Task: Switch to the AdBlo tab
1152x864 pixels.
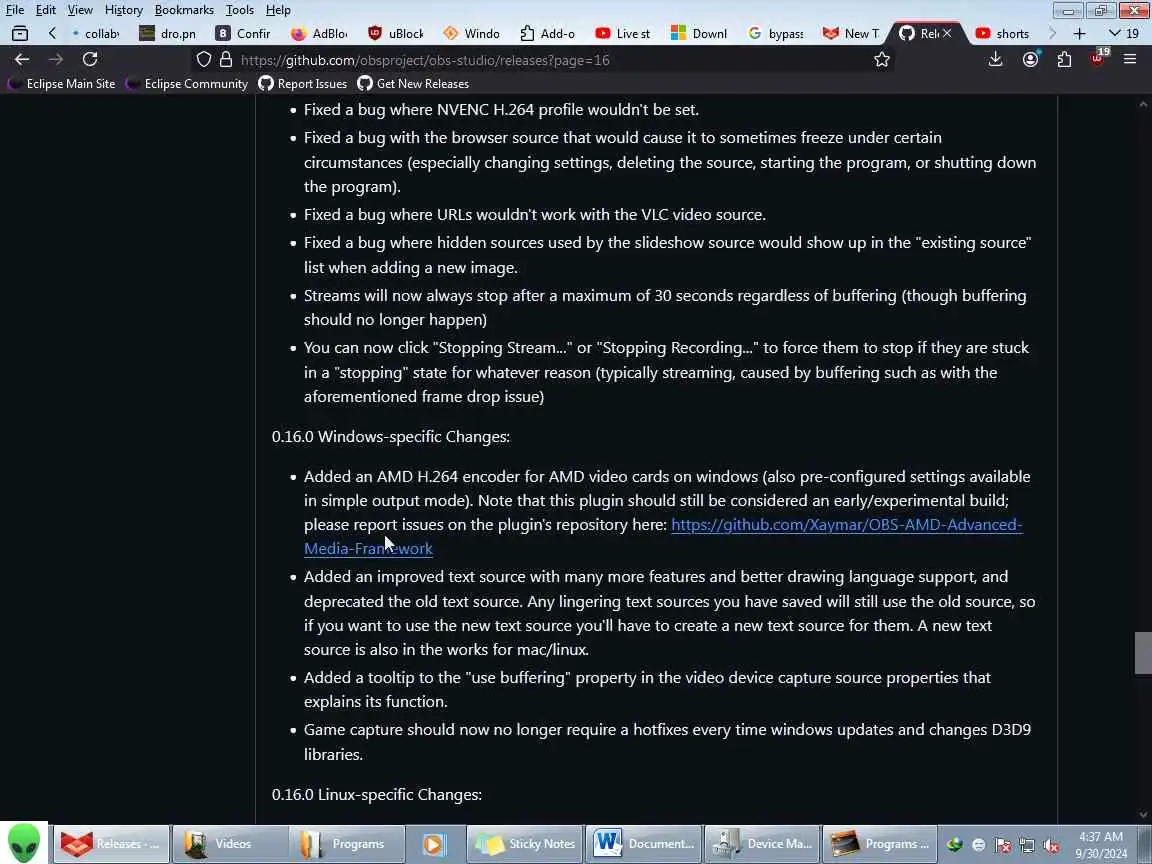Action: coord(320,34)
